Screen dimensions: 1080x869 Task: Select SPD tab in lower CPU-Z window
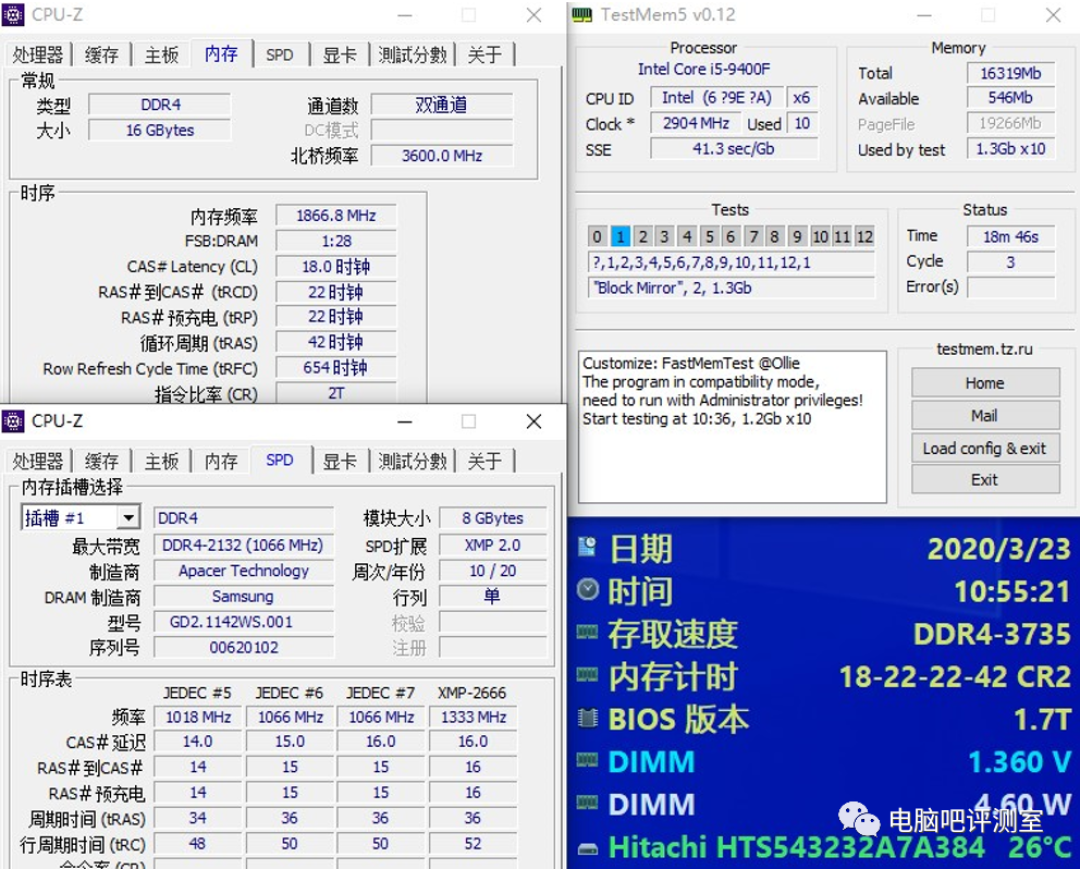click(x=280, y=460)
